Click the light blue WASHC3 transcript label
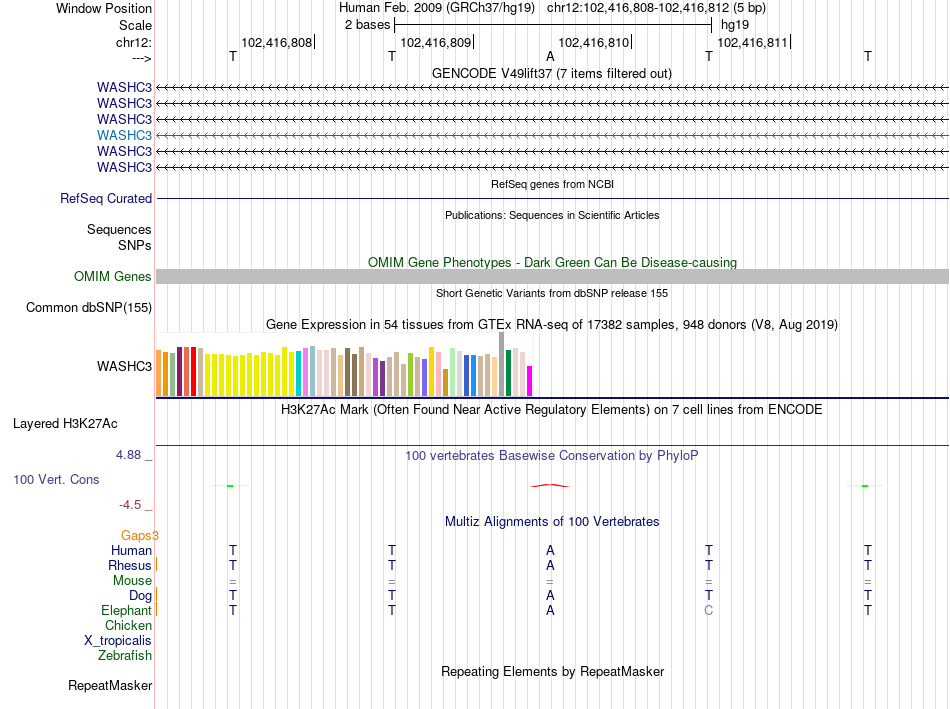 click(124, 135)
